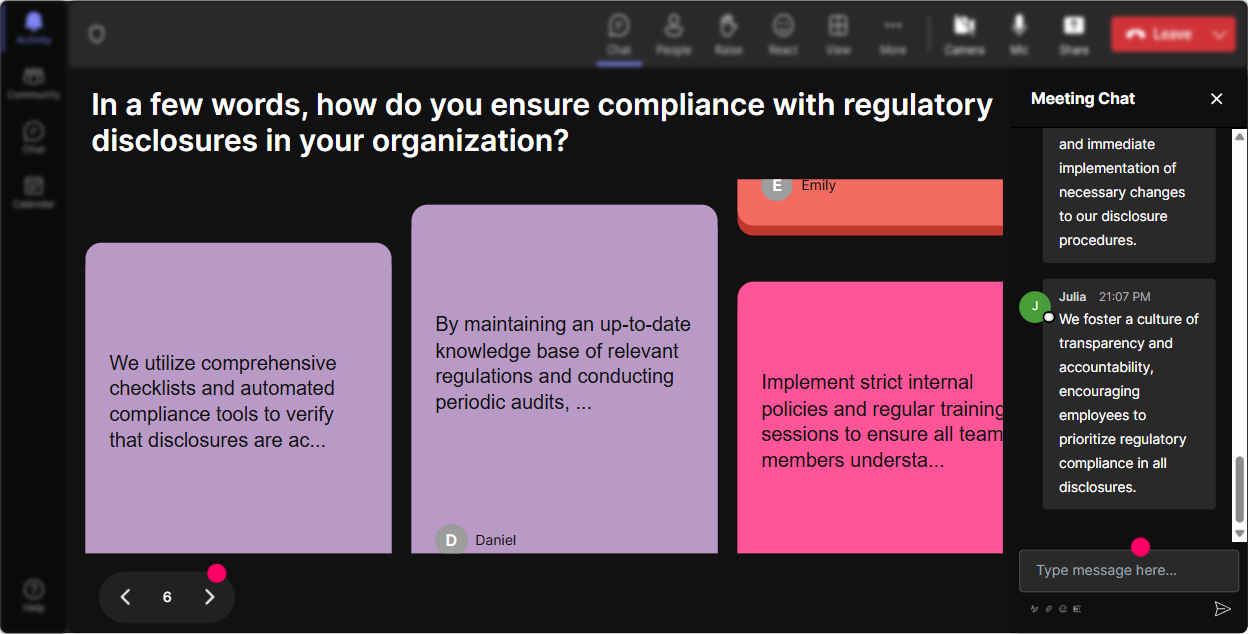This screenshot has height=634, width=1248.
Task: Click the slide number 6 indicator
Action: (x=167, y=597)
